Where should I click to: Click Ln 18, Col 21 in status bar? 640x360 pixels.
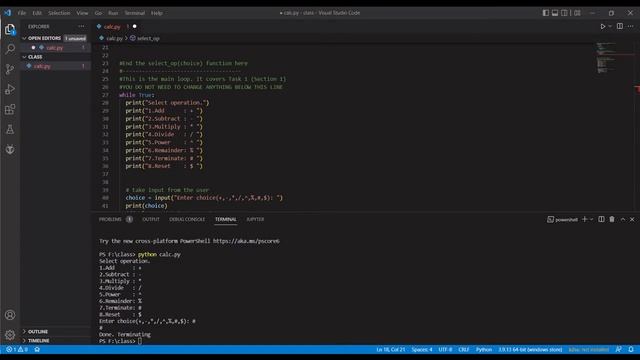[391, 349]
